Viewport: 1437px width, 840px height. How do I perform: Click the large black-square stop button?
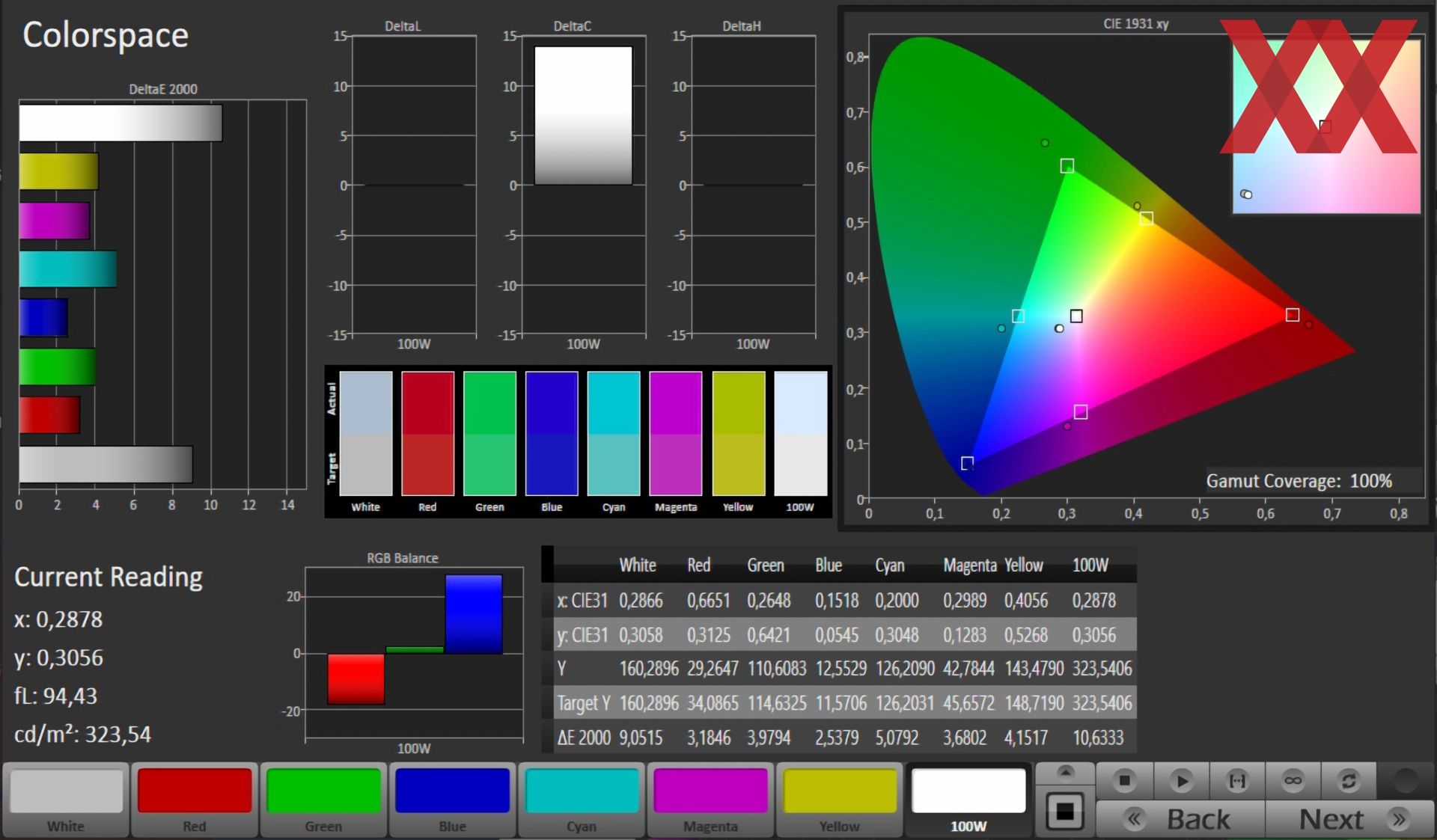(1065, 811)
